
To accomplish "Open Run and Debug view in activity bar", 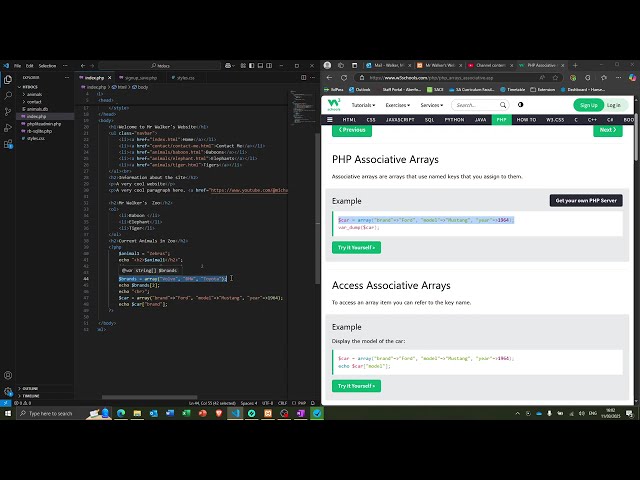I will pos(8,128).
